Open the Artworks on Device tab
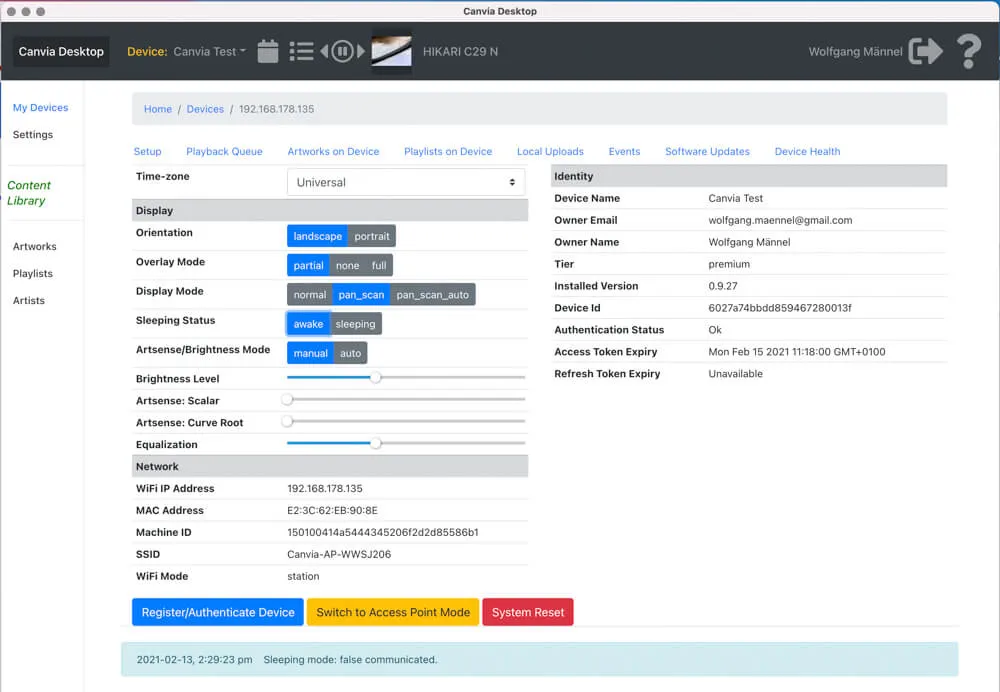The image size is (1000, 692). [x=334, y=152]
